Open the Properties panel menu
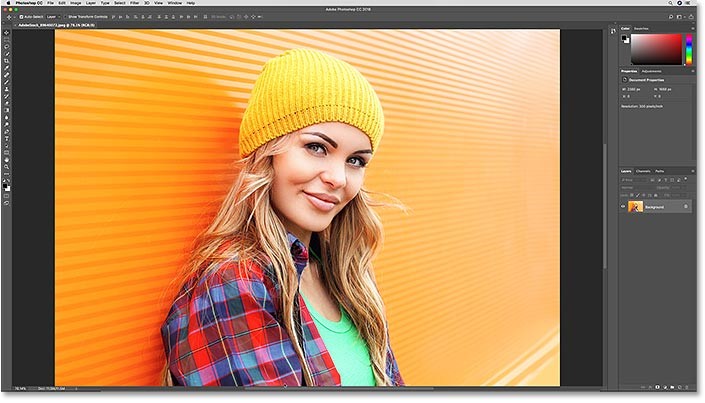 (693, 71)
